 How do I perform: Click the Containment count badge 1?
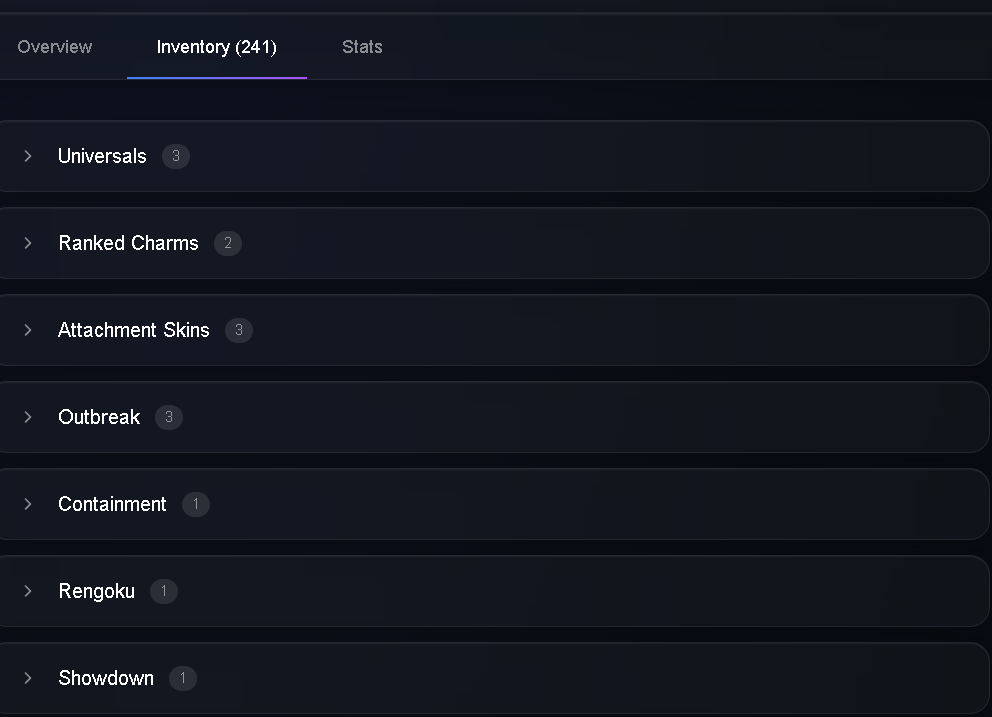click(x=195, y=504)
